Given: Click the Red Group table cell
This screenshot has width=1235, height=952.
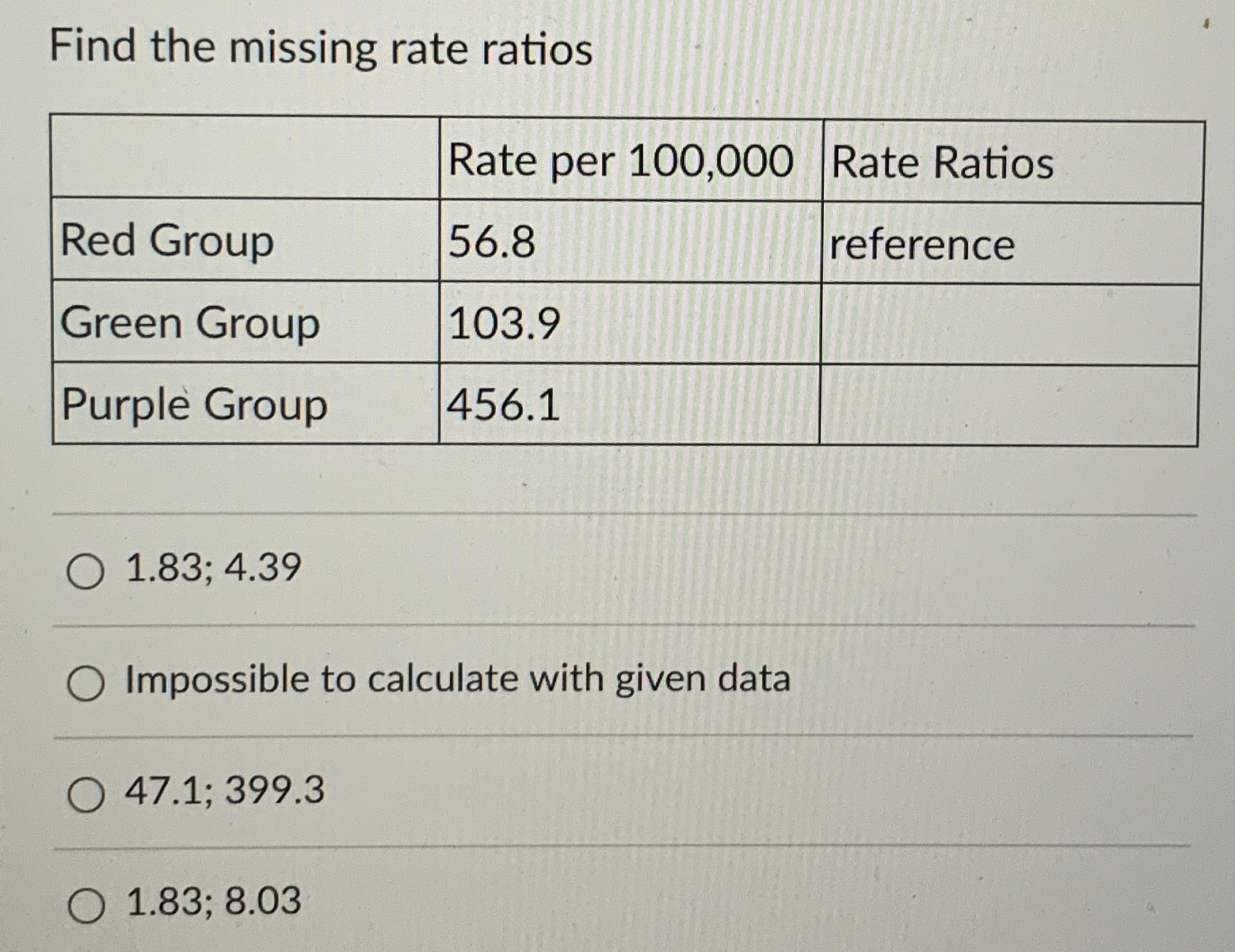Looking at the screenshot, I should click(x=166, y=242).
